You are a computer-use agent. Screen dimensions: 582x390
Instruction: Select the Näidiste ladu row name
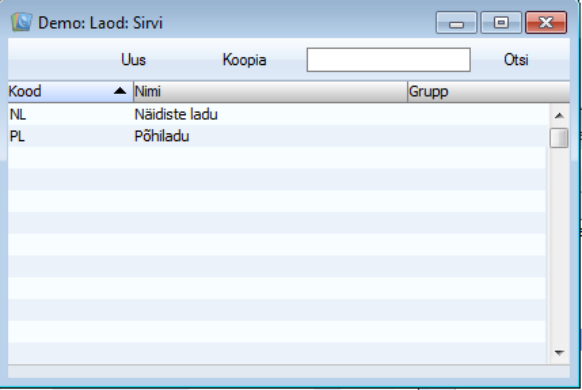pos(176,114)
